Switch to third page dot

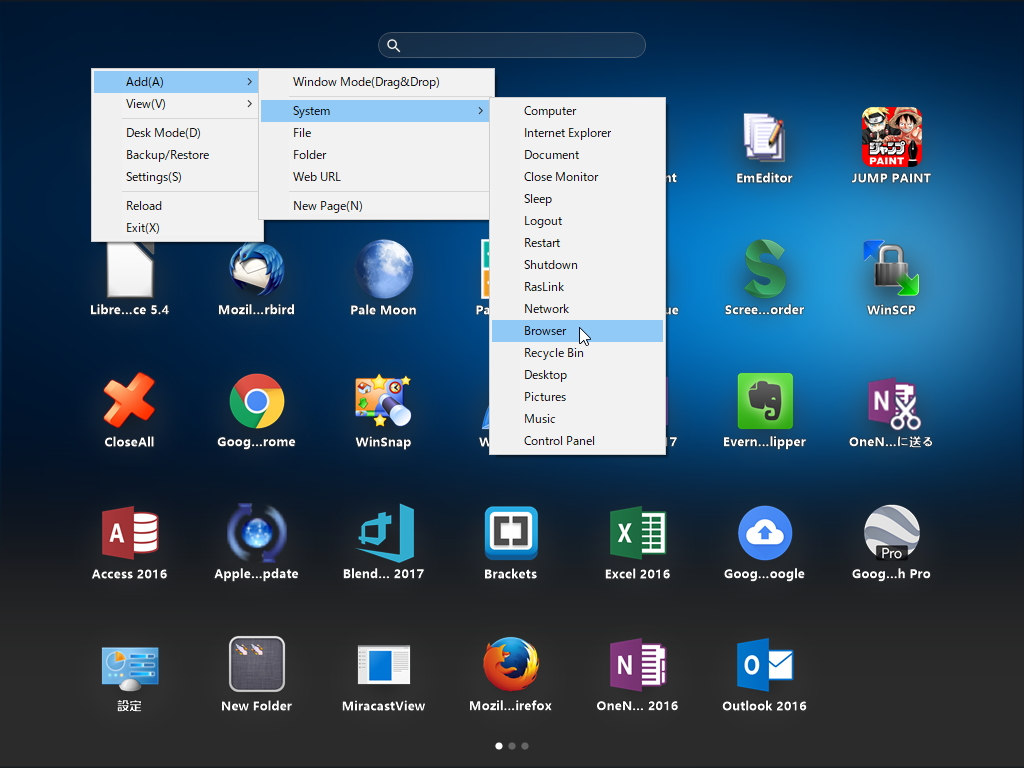tap(525, 746)
